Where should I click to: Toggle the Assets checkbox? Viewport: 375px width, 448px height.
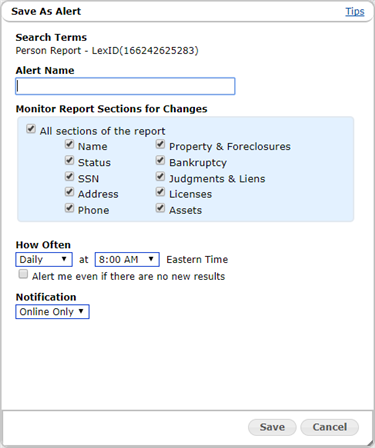[x=160, y=208]
